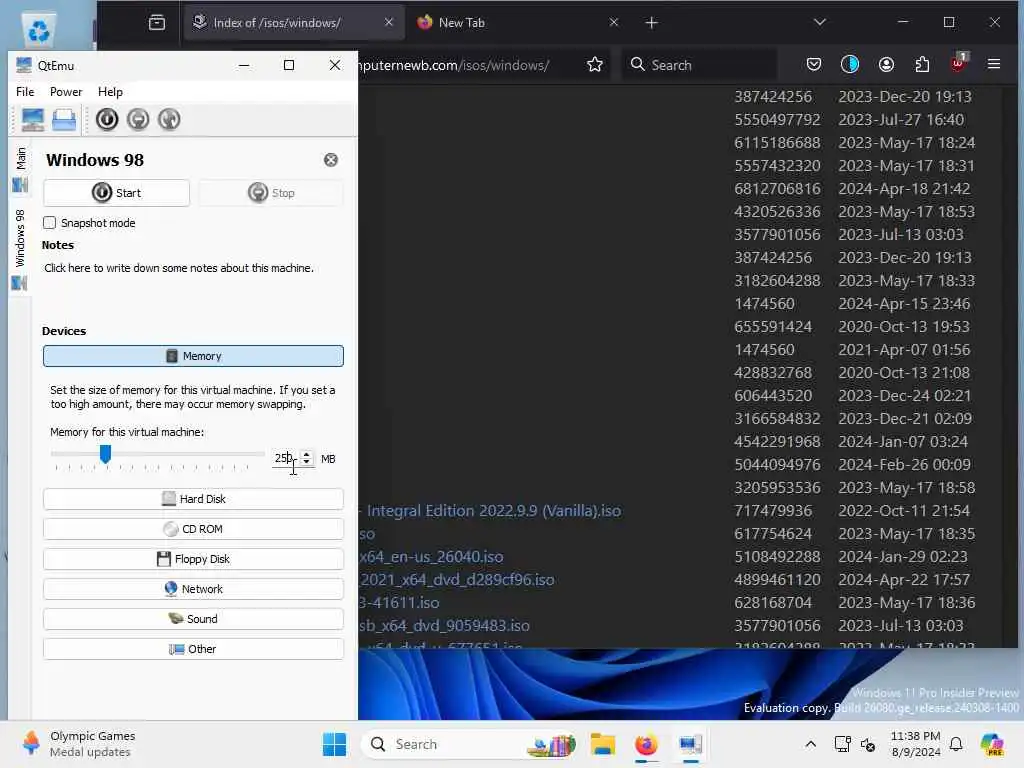Open a new Firefox tab with plus button
The height and width of the screenshot is (768, 1024).
tap(651, 23)
